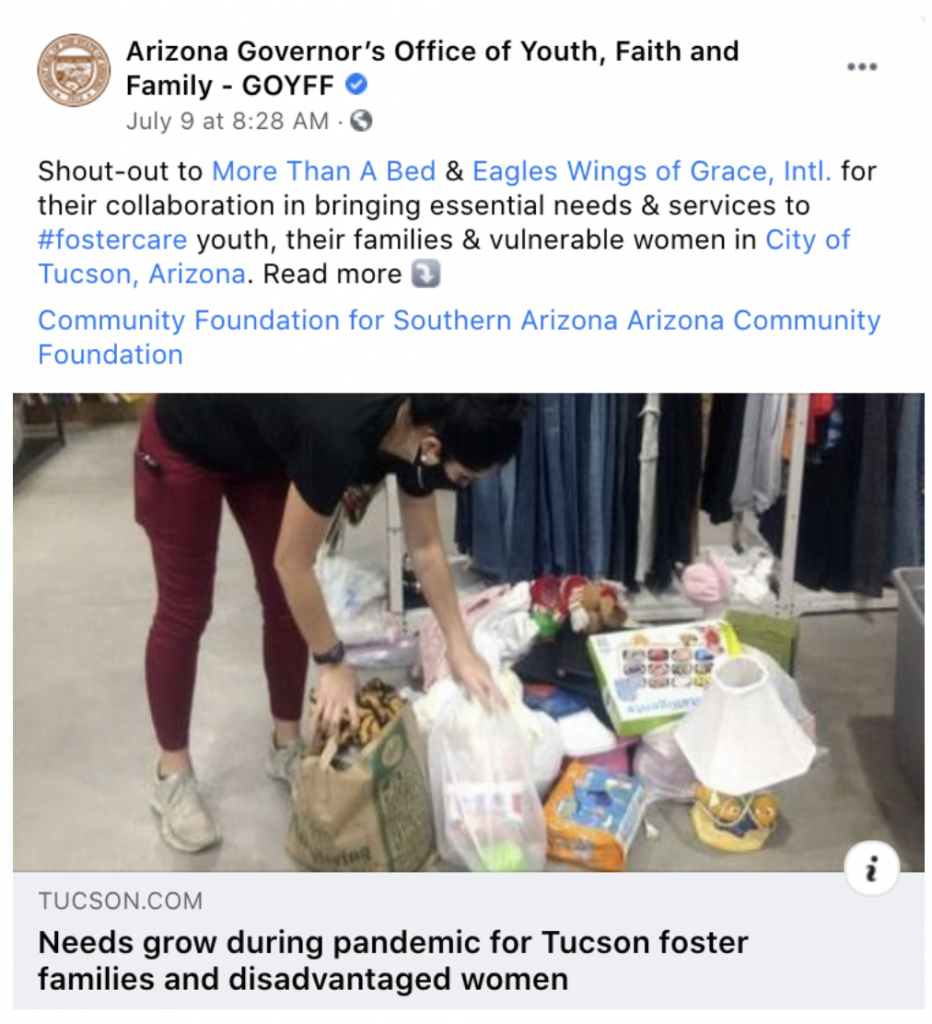Click the post text about collaboration
The width and height of the screenshot is (932, 1024).
pyautogui.click(x=457, y=223)
